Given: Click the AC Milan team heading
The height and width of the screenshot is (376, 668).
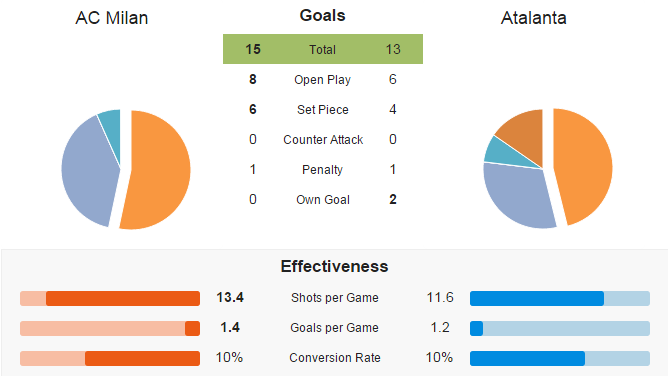Looking at the screenshot, I should [112, 18].
